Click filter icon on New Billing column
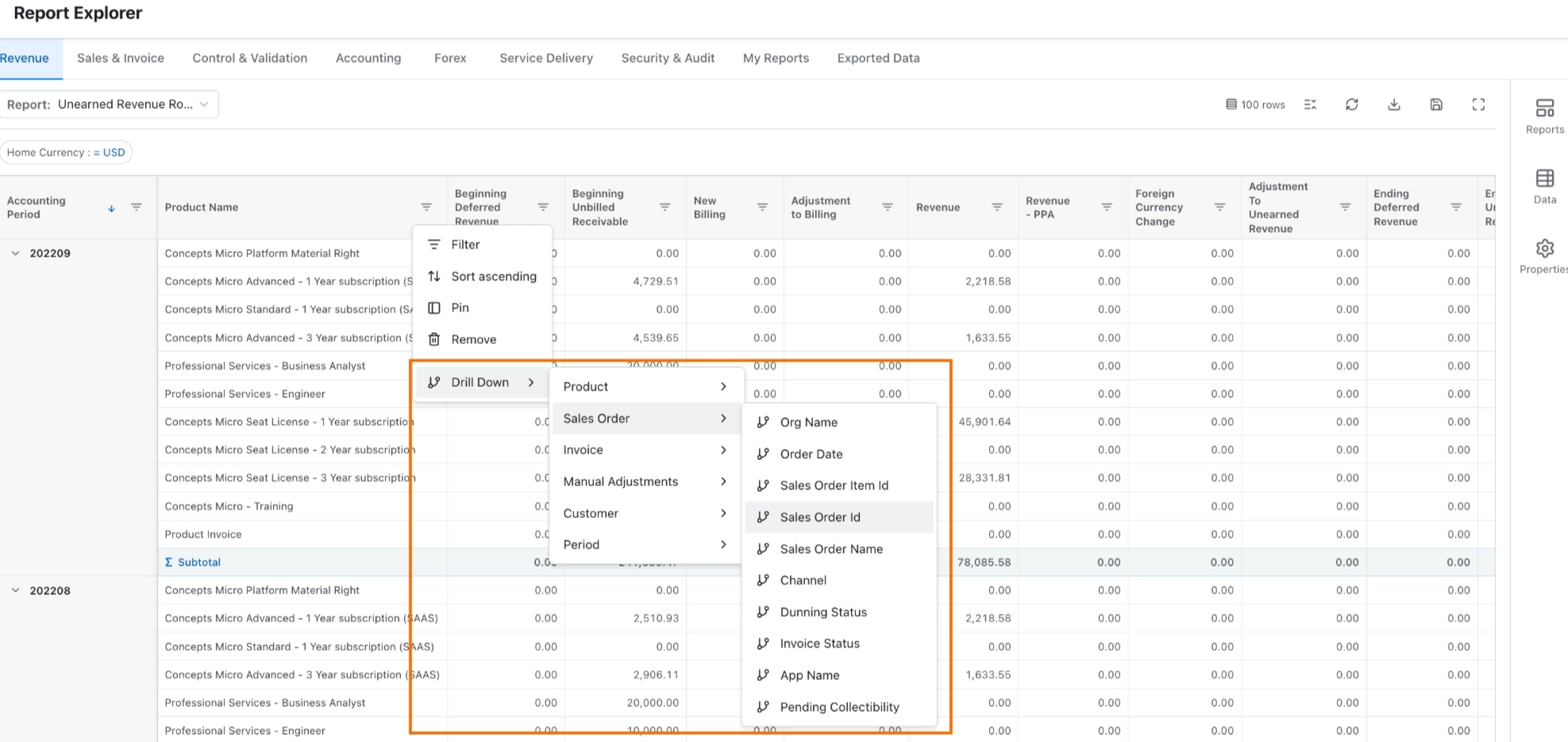 pos(762,207)
